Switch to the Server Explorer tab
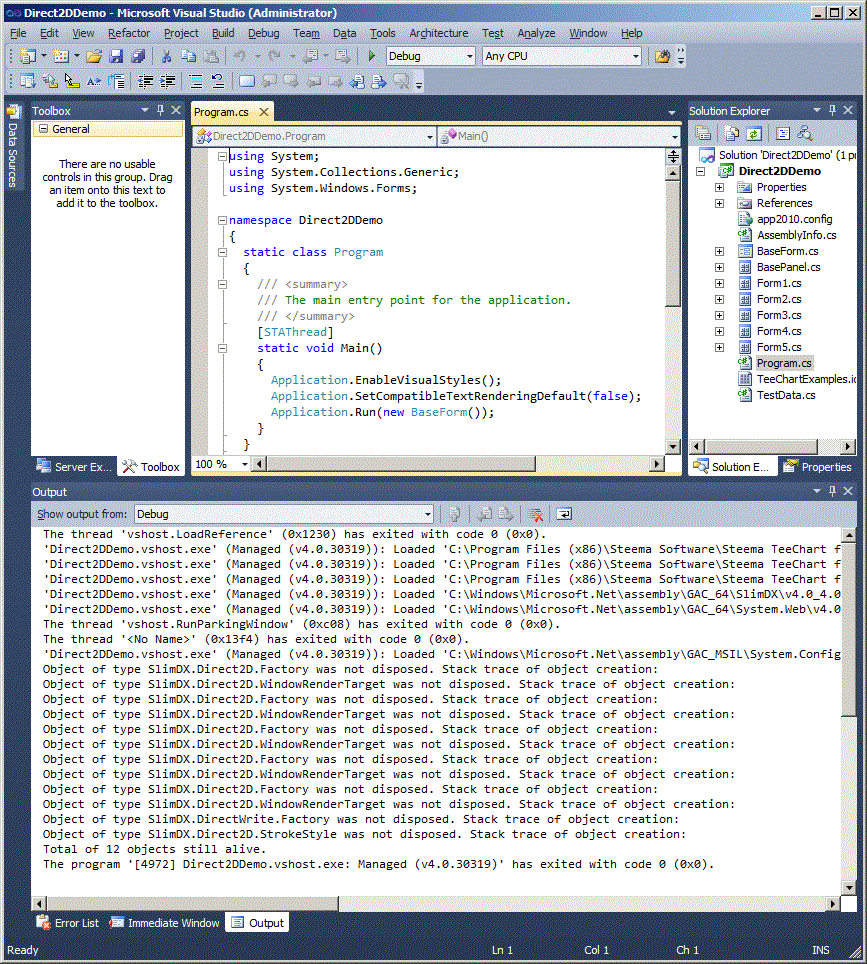This screenshot has width=867, height=964. (74, 467)
